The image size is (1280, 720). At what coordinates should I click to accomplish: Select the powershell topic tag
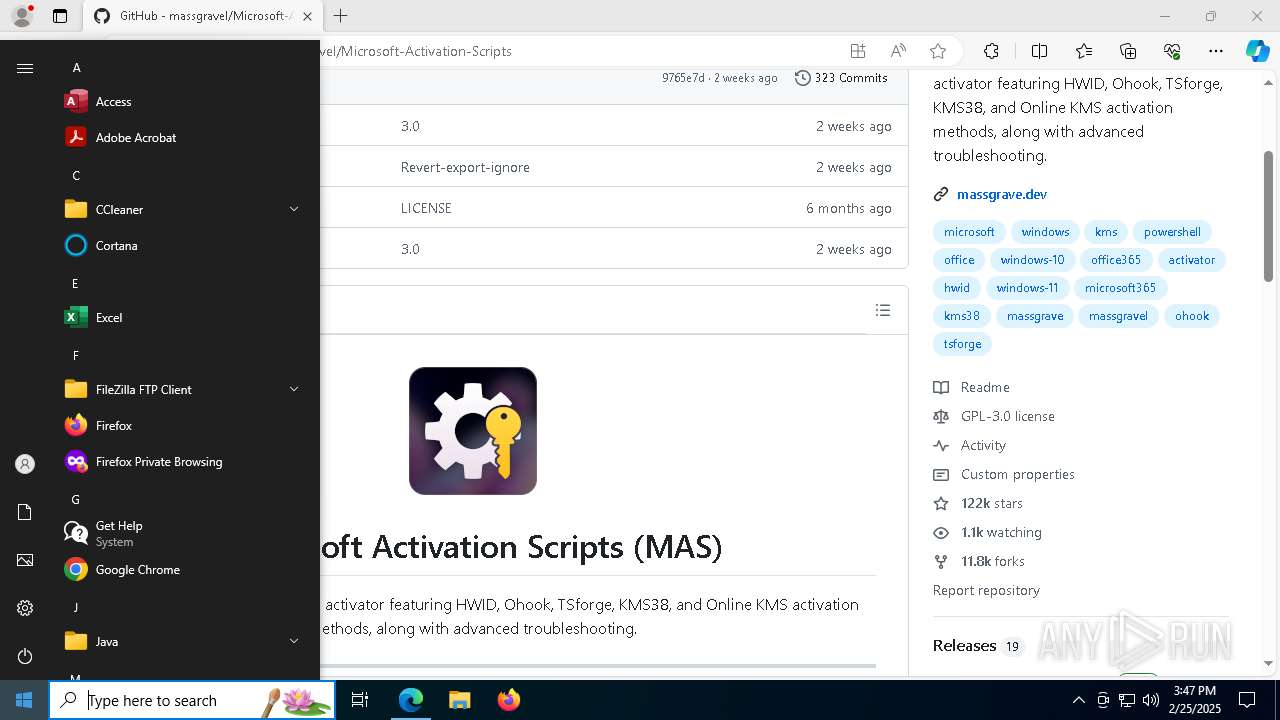[1172, 232]
